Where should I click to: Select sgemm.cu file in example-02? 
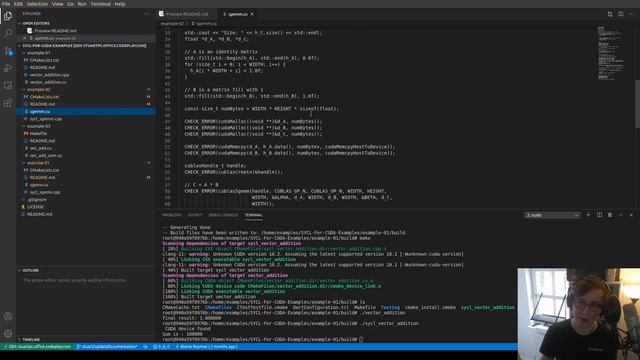coord(40,111)
